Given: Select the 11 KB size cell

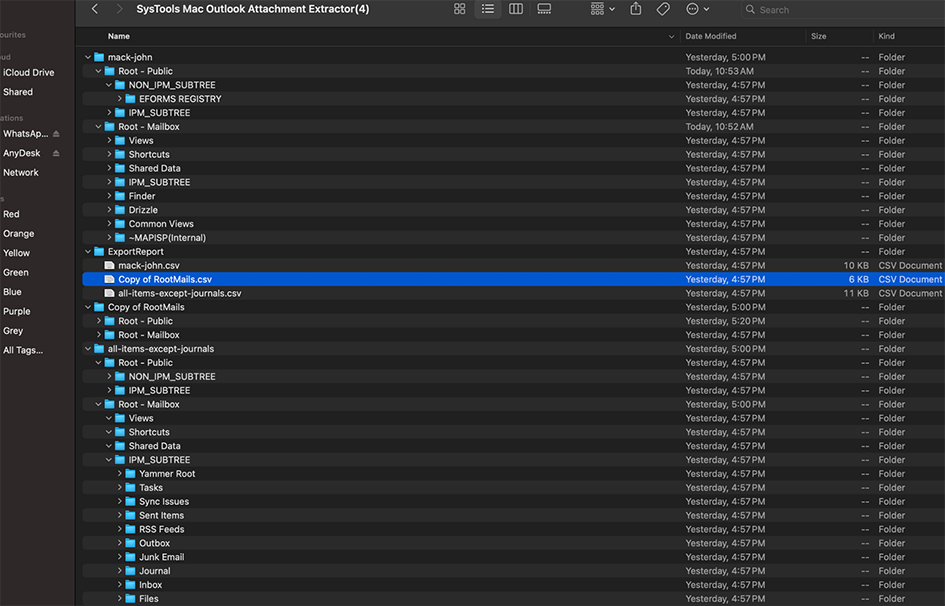Looking at the screenshot, I should [856, 293].
